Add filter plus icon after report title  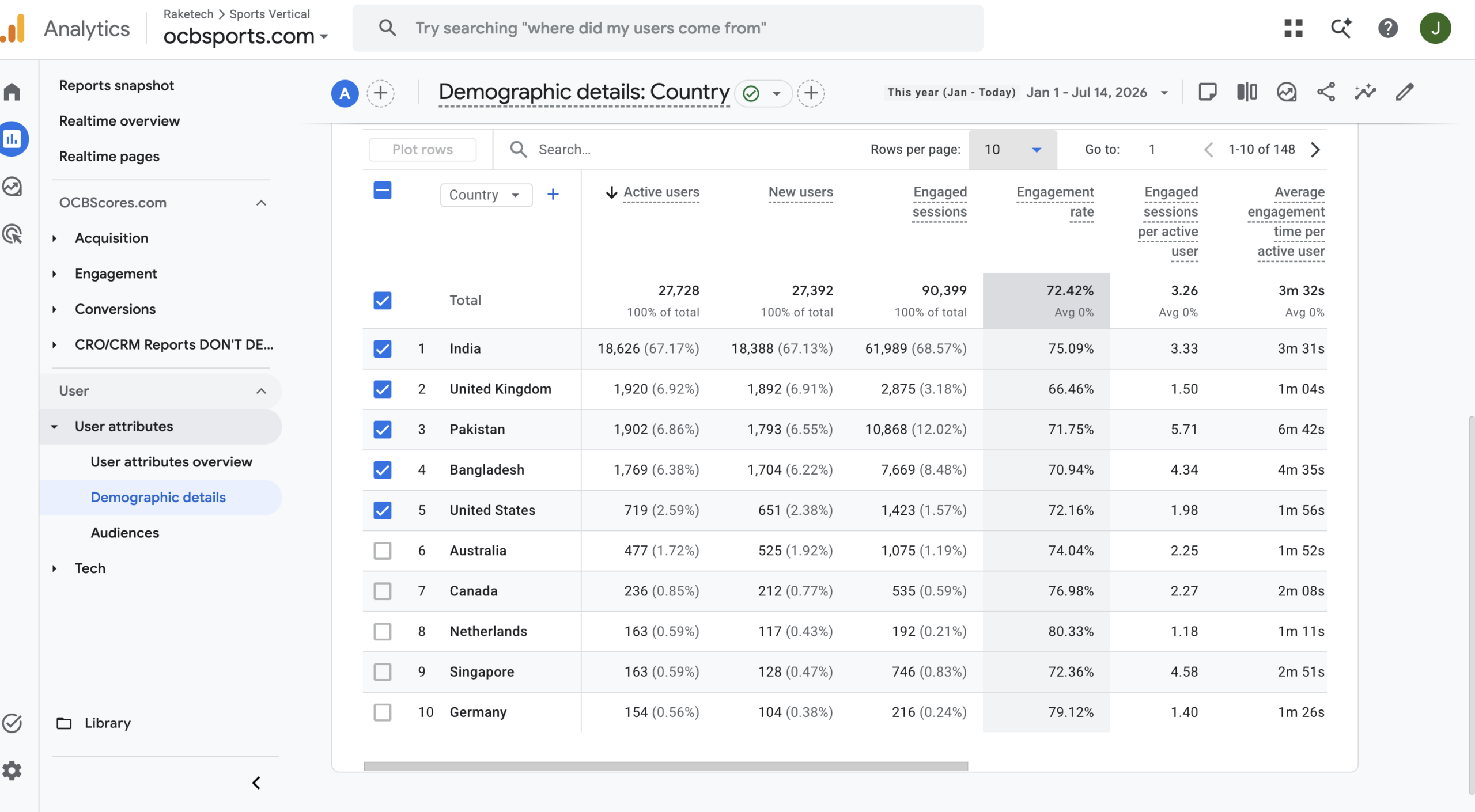pyautogui.click(x=811, y=93)
